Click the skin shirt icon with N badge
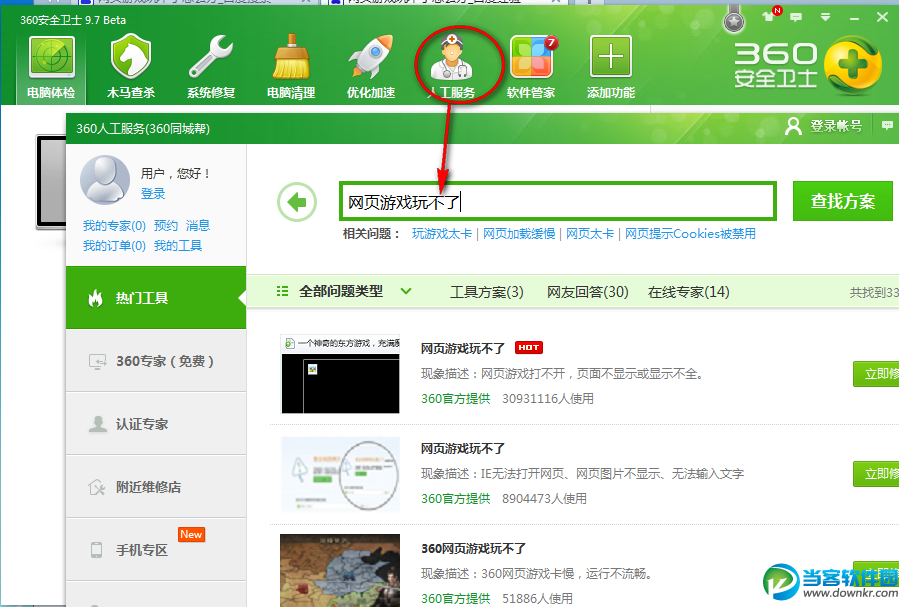This screenshot has width=899, height=607. (770, 15)
